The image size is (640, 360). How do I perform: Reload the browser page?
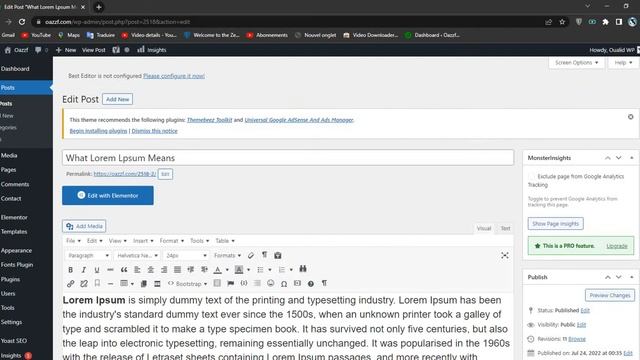point(22,22)
